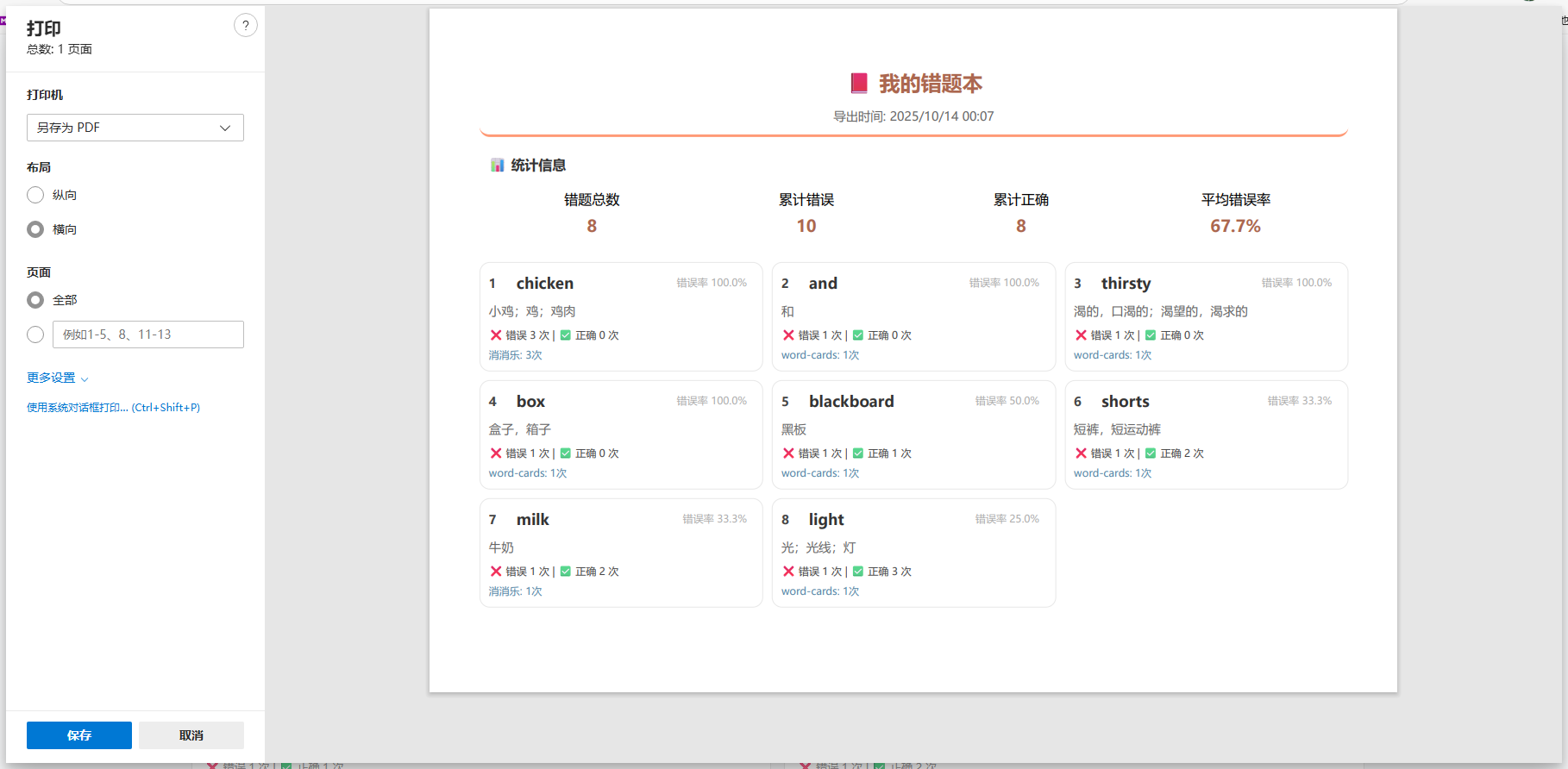Select the 横向 landscape layout option
The height and width of the screenshot is (769, 1568).
click(35, 229)
